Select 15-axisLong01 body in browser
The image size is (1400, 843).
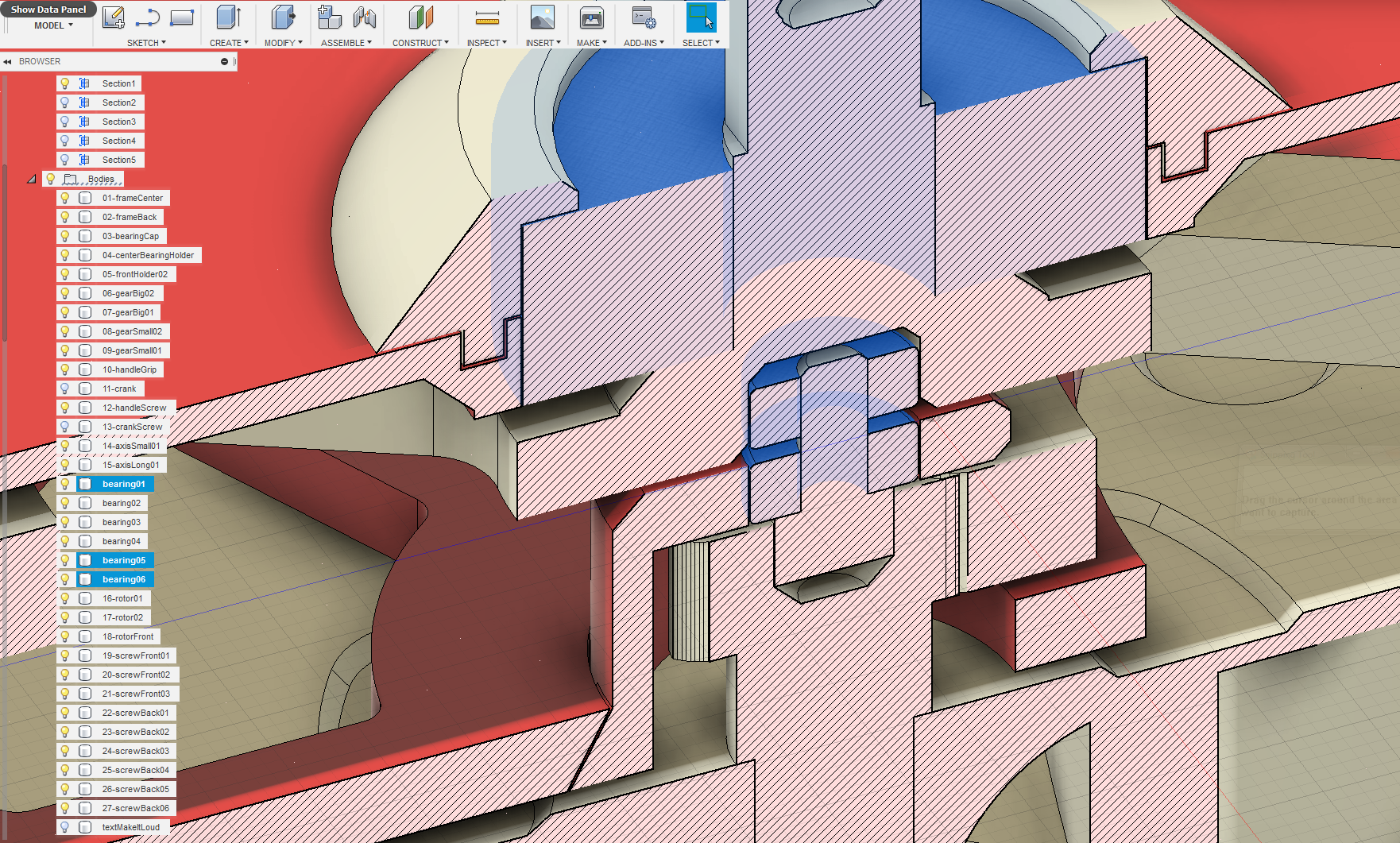point(130,465)
